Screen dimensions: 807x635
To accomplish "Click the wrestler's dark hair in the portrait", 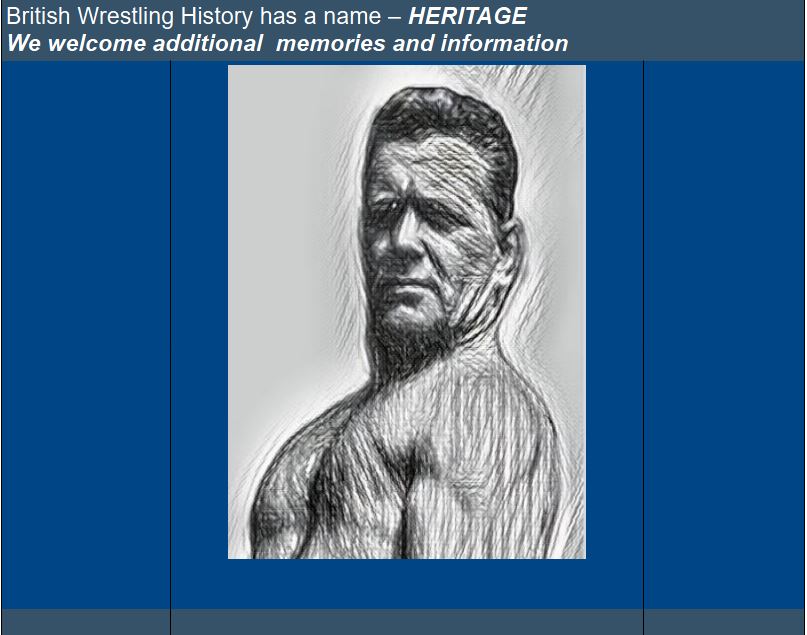I will pos(445,116).
